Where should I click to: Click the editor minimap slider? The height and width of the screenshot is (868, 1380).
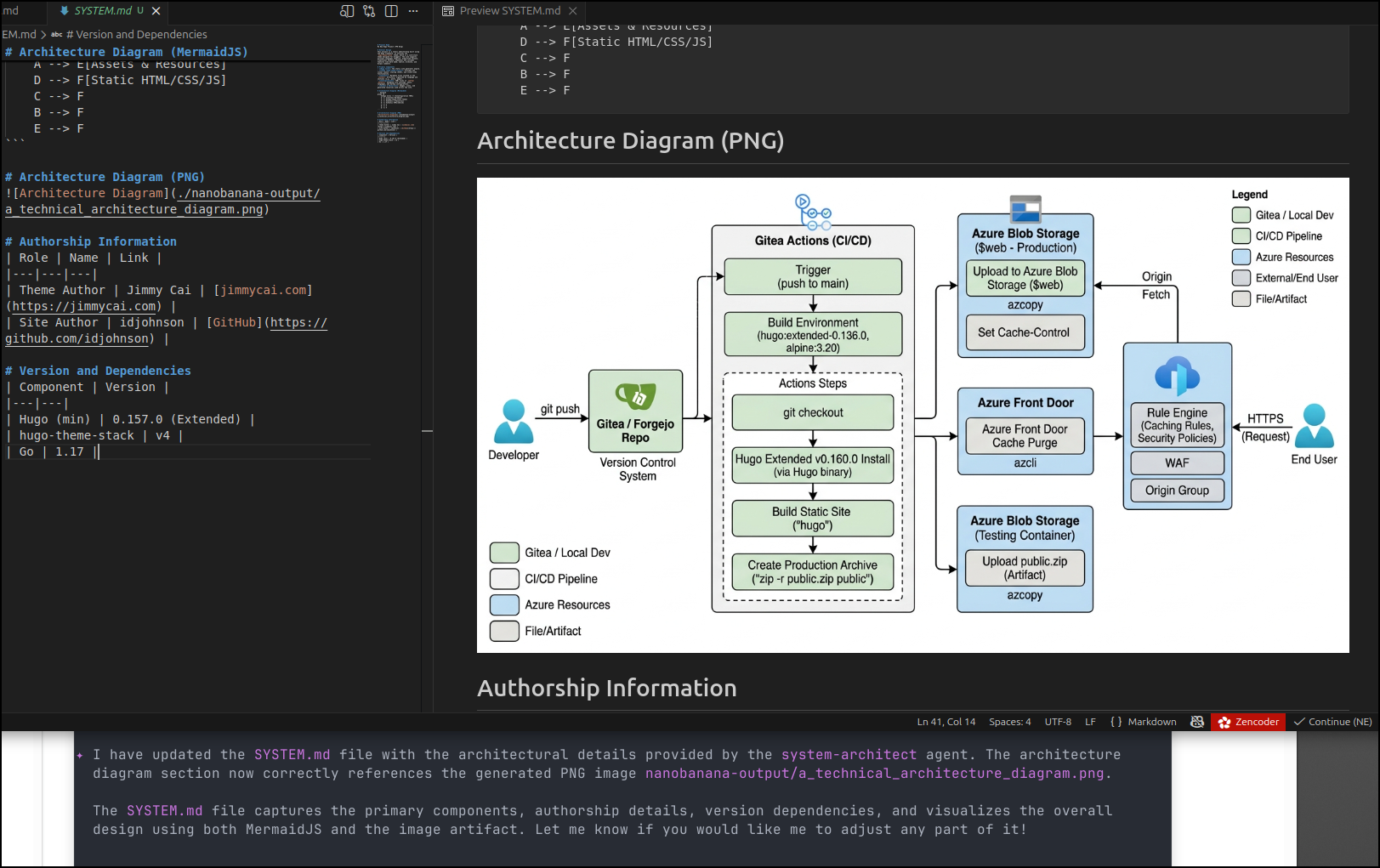coord(398,94)
